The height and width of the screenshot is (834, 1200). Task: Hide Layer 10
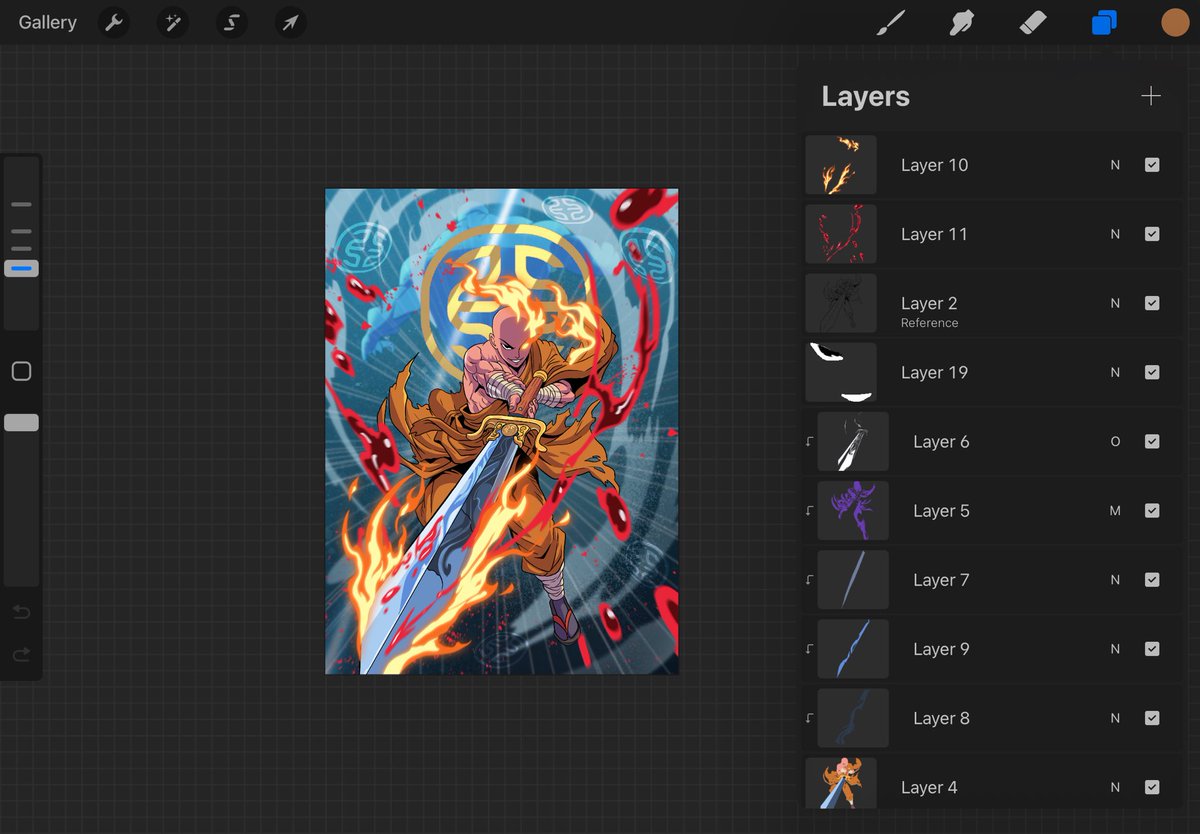[x=1152, y=165]
